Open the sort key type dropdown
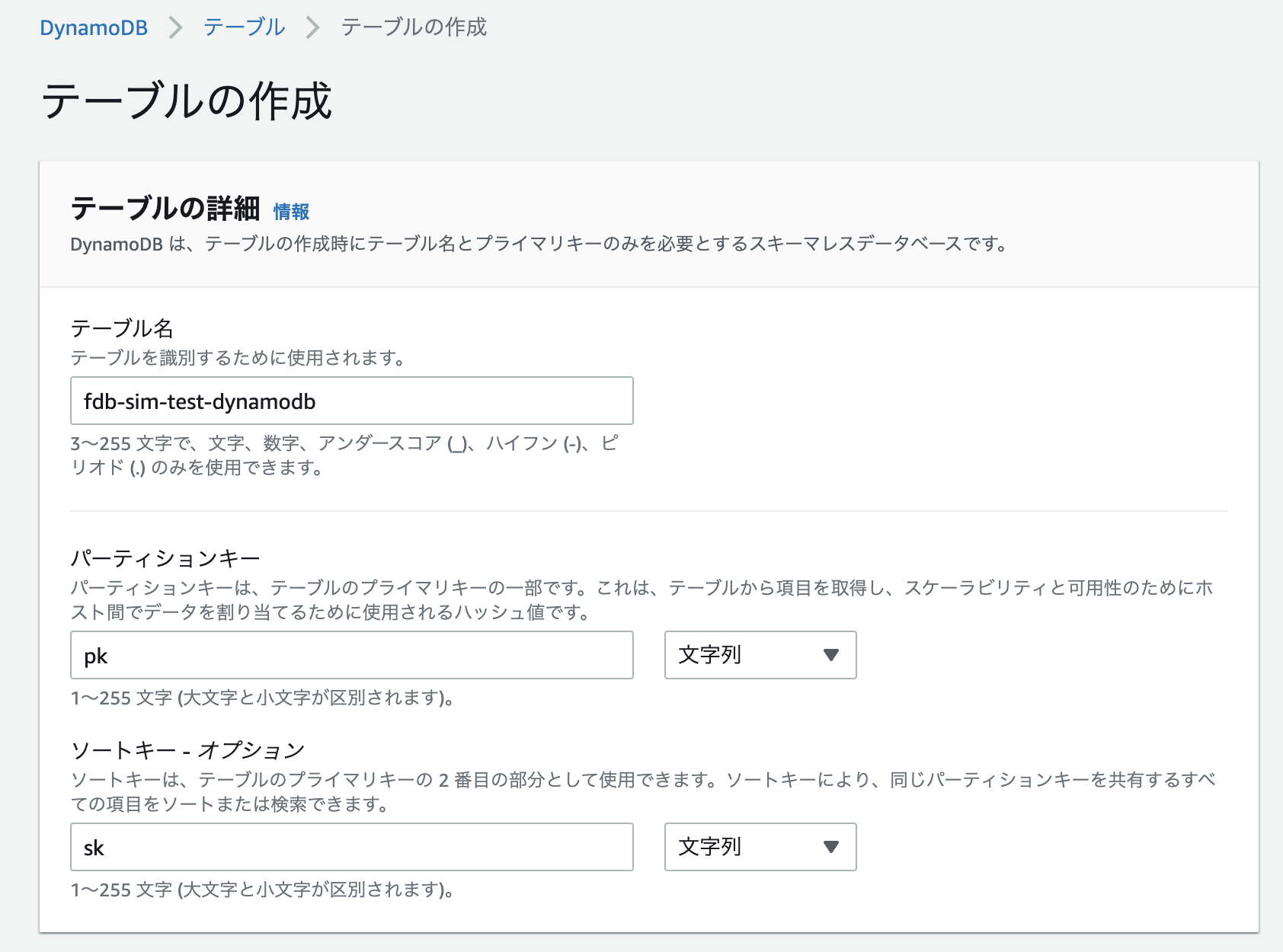Viewport: 1283px width, 952px height. 760,847
